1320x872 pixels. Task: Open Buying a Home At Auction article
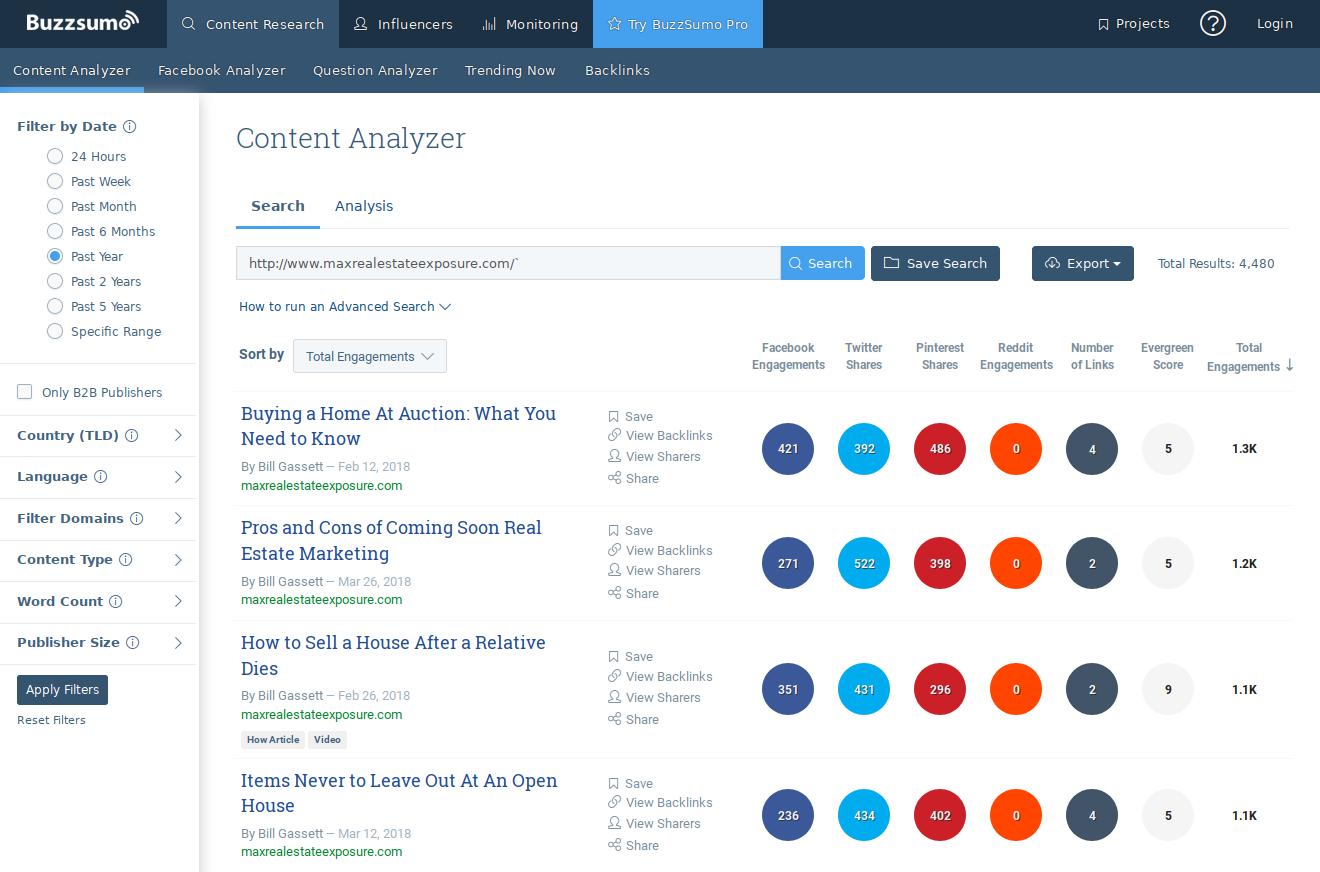point(398,426)
